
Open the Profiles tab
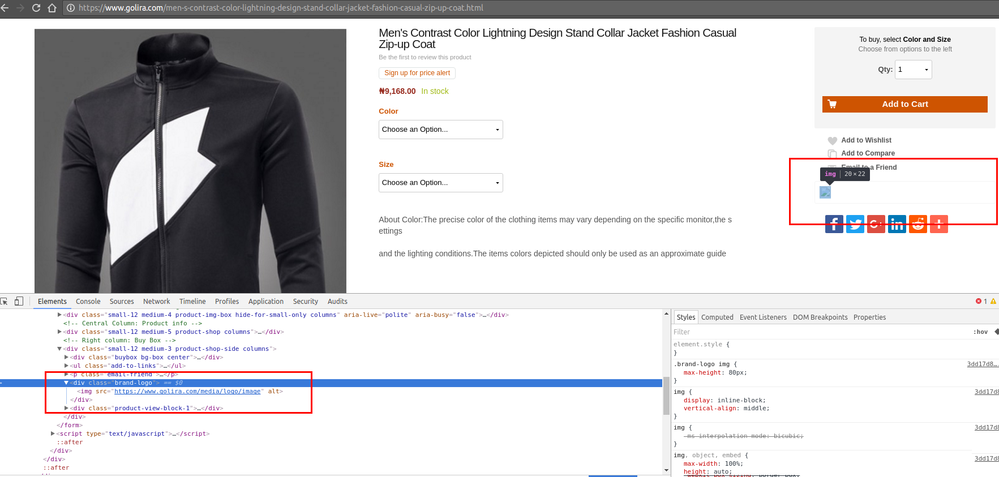click(227, 301)
